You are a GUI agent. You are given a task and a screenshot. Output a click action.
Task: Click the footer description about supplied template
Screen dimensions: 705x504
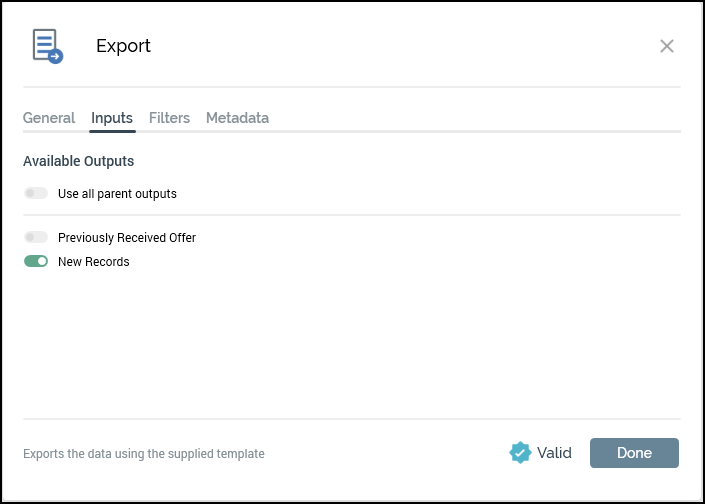(144, 454)
